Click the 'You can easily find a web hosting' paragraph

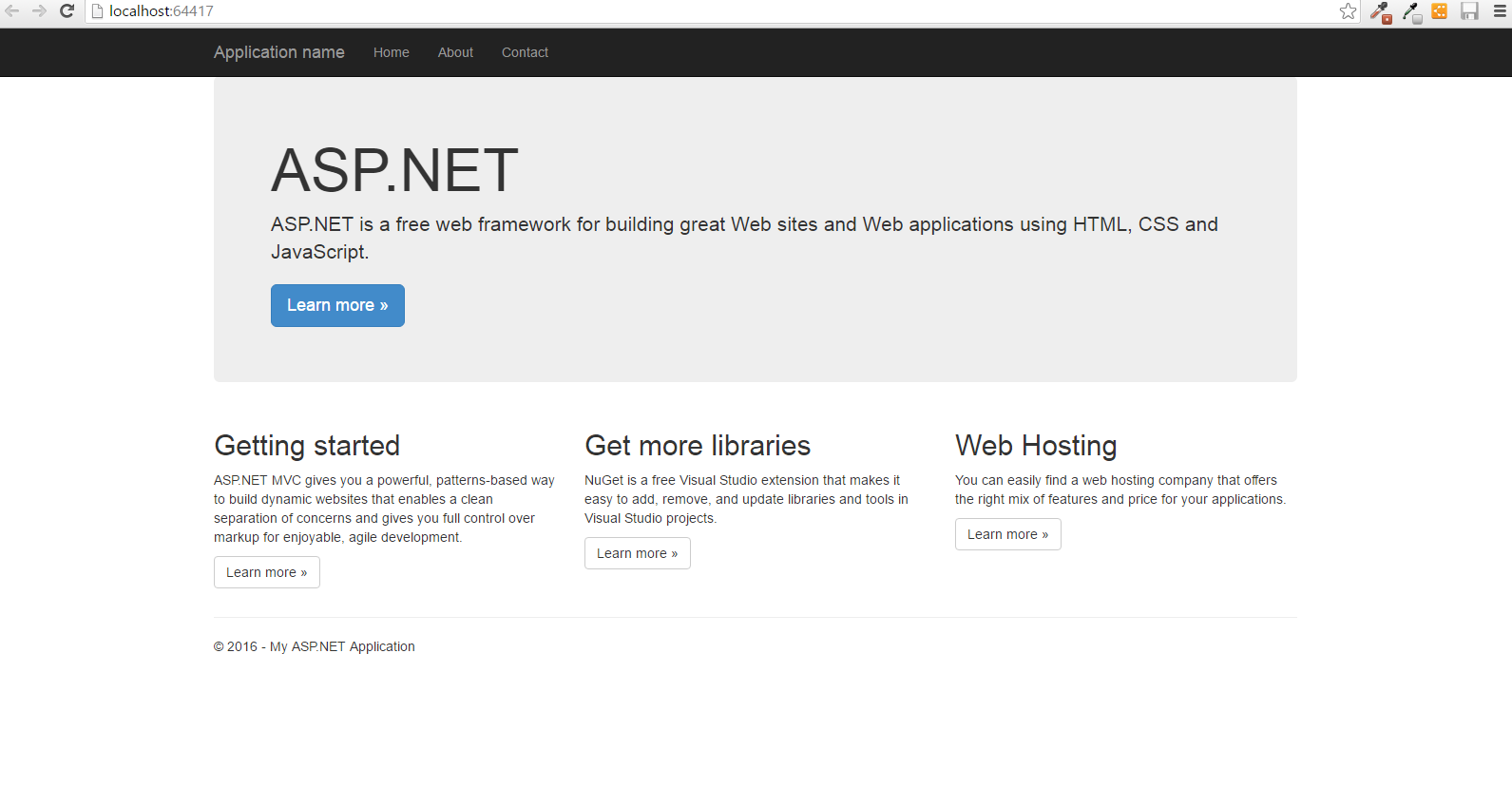(1120, 490)
